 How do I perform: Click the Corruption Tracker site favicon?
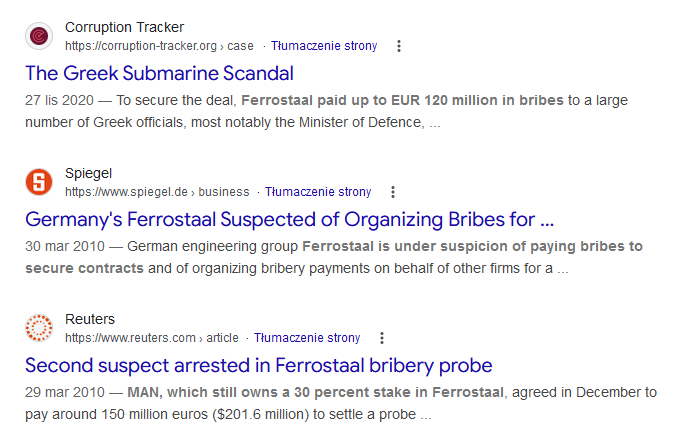(39, 36)
